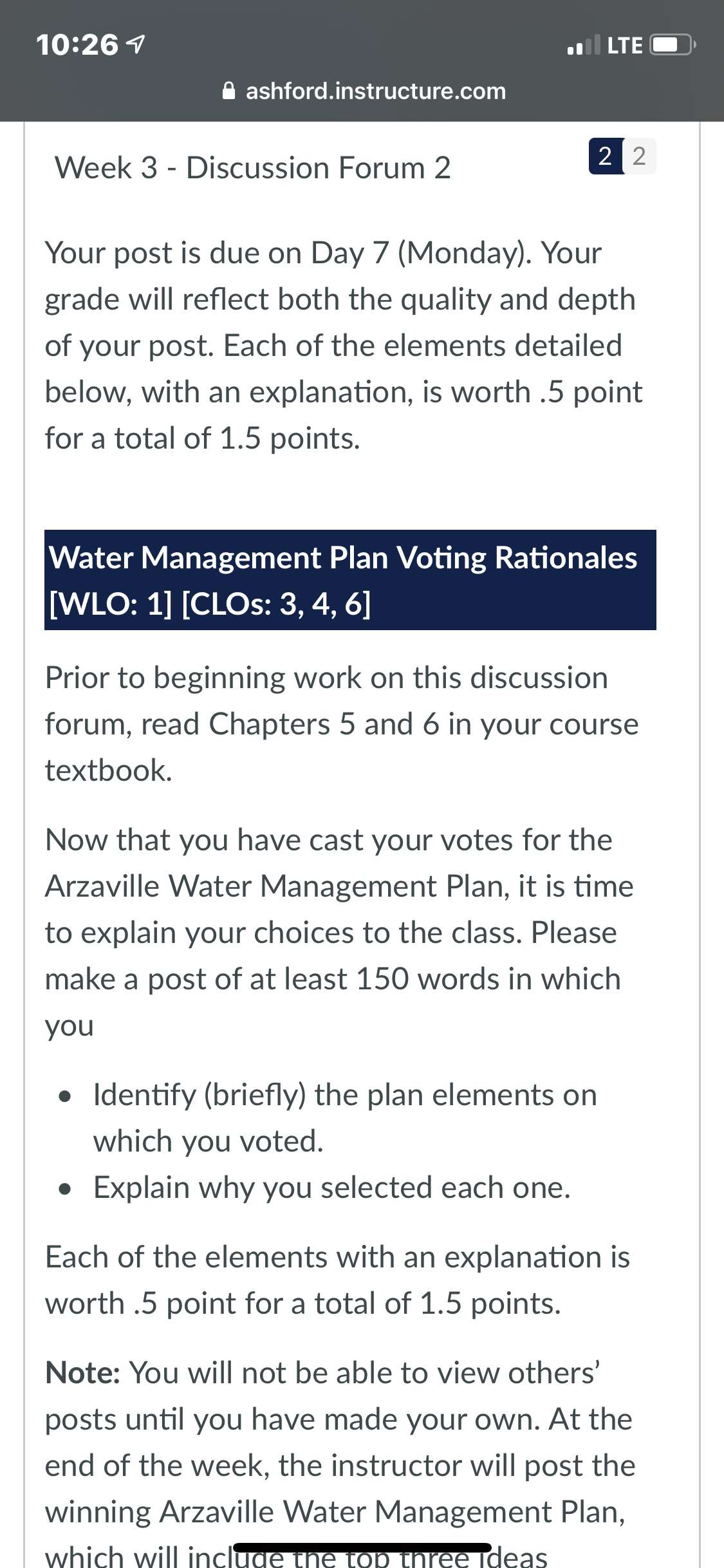Tap the 'Identify (briefly) the plan elements' bullet

(345, 1117)
